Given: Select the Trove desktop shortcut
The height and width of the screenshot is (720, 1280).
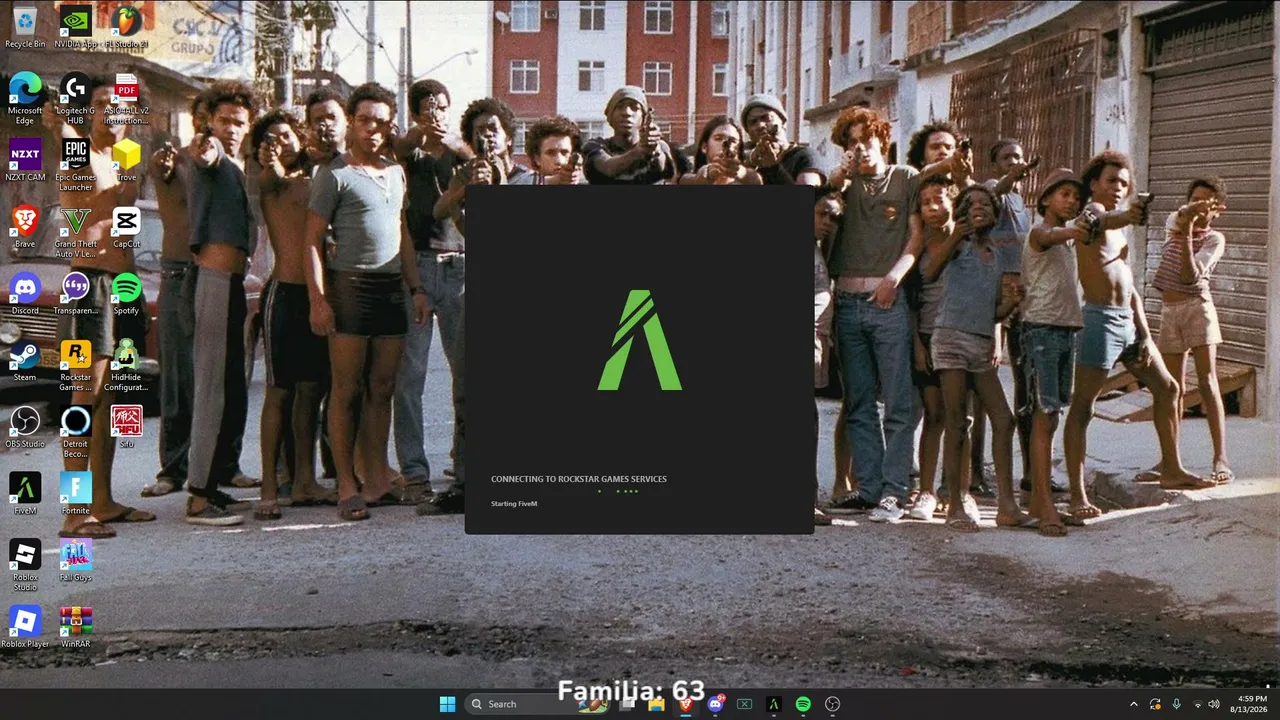Looking at the screenshot, I should 126,160.
